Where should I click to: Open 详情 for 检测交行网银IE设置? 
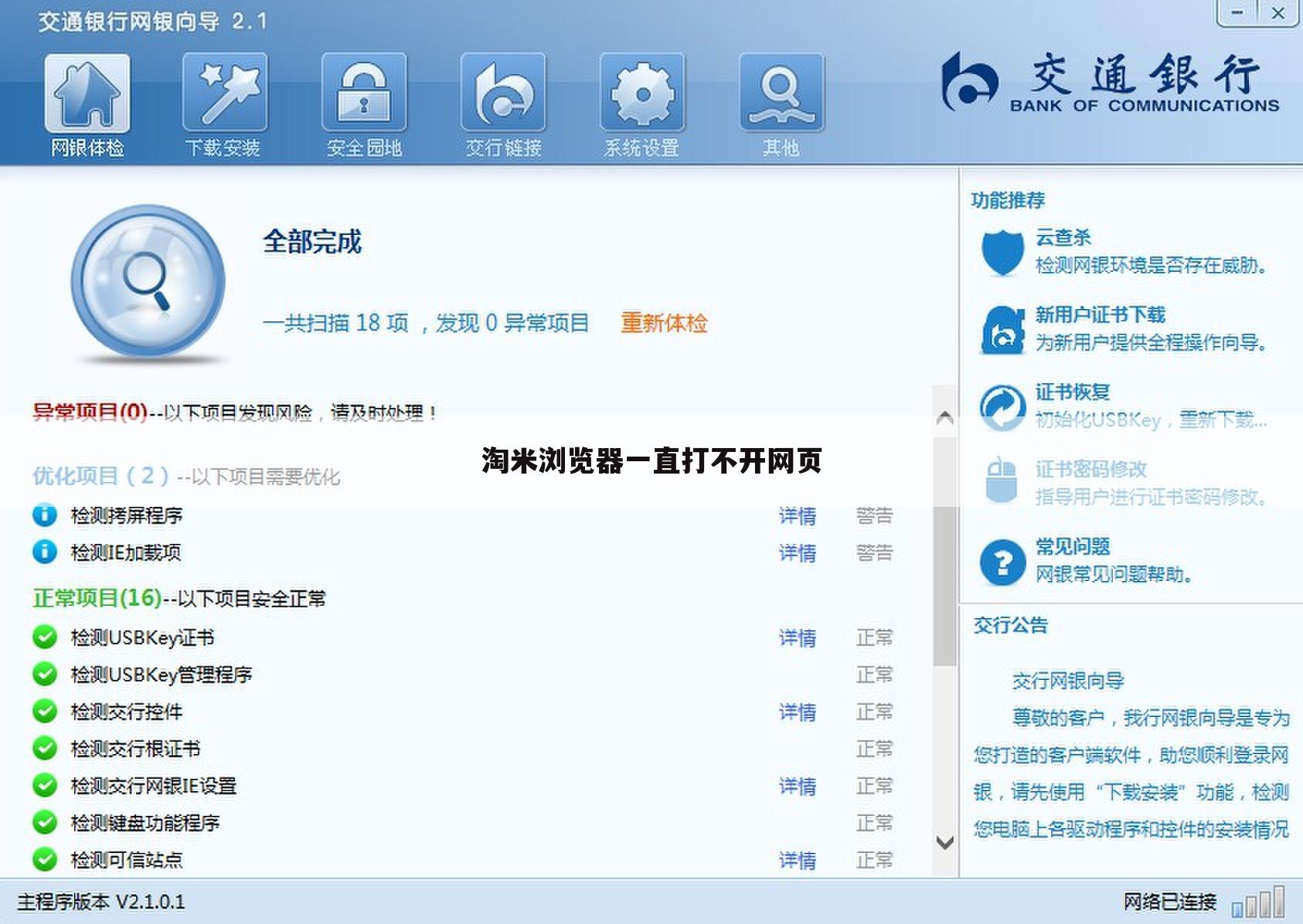pos(798,786)
